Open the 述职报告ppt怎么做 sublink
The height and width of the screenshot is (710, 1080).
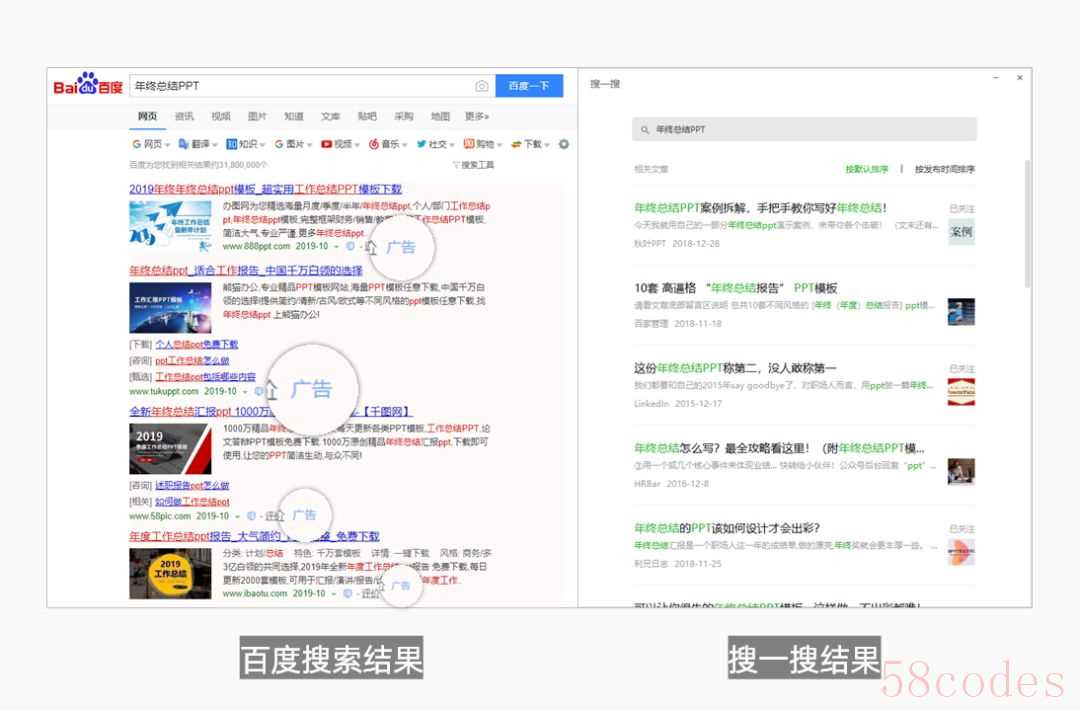192,485
